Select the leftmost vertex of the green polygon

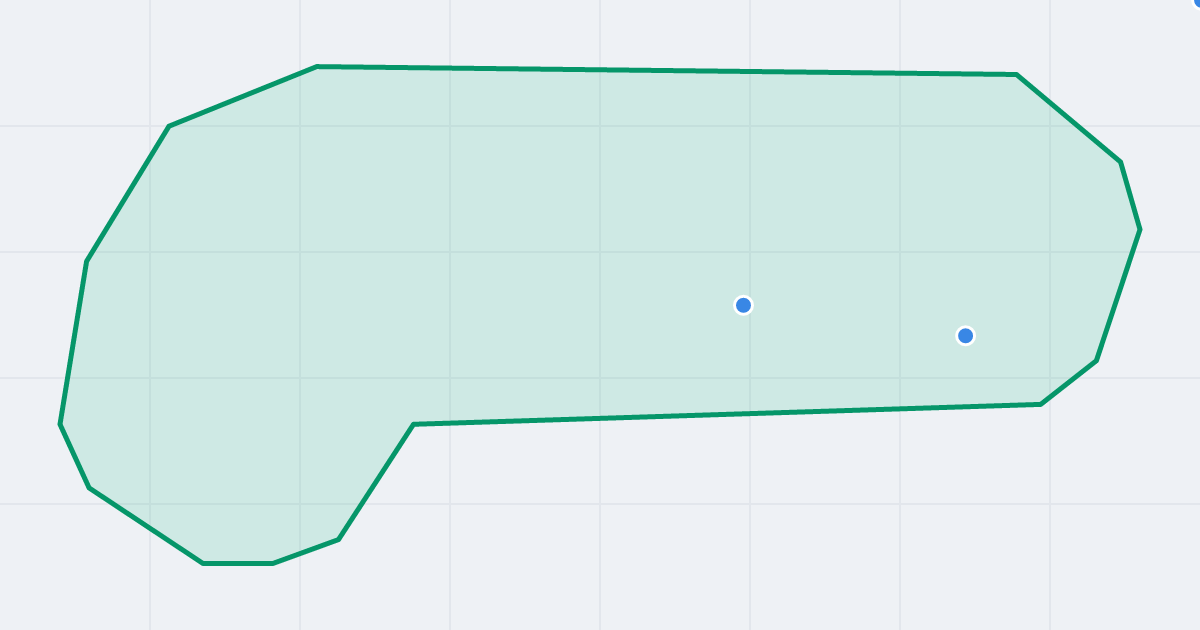[60, 424]
